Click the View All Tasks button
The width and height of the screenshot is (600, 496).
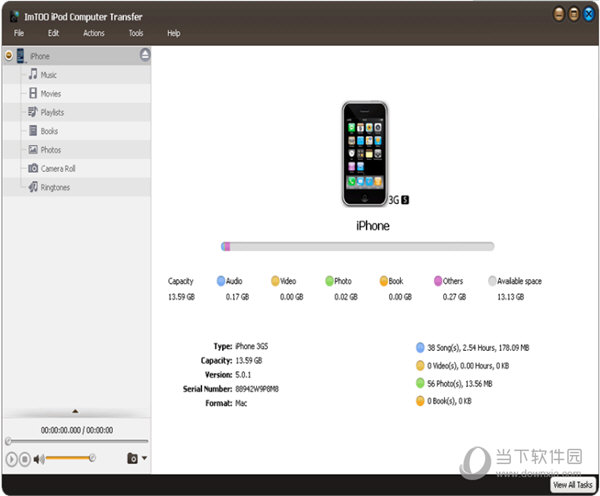pos(572,485)
